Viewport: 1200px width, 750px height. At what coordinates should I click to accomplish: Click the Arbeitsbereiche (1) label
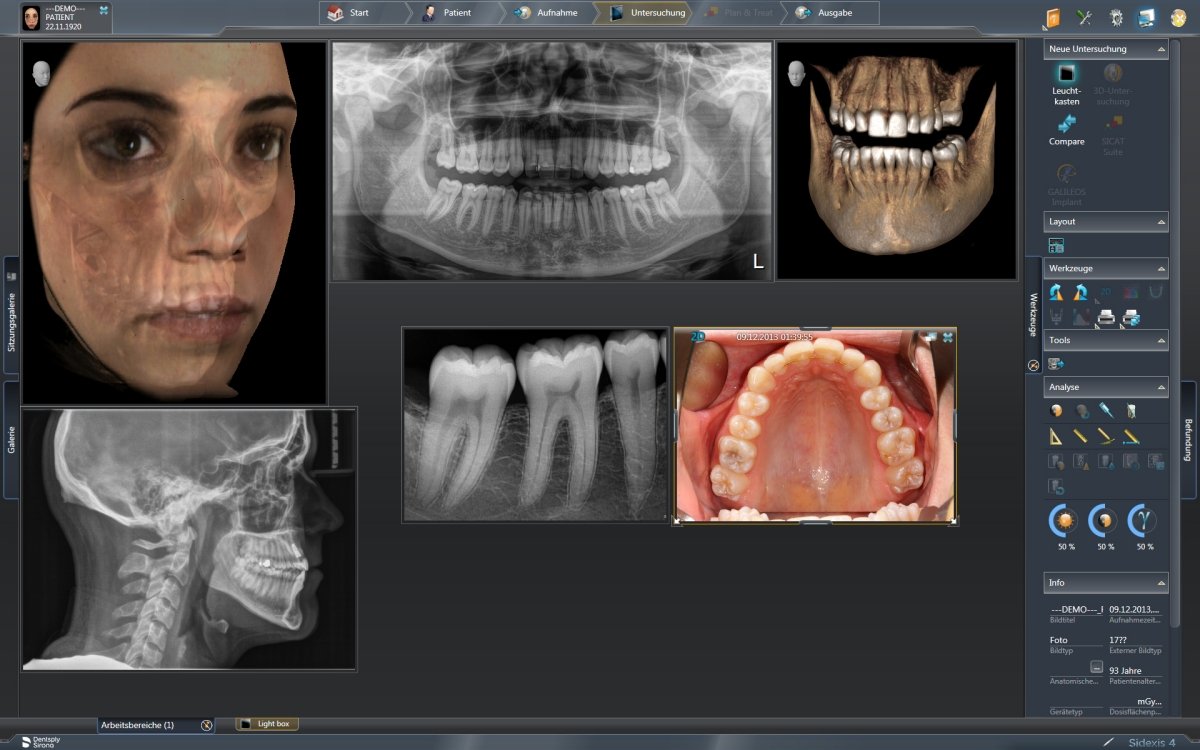(x=138, y=725)
